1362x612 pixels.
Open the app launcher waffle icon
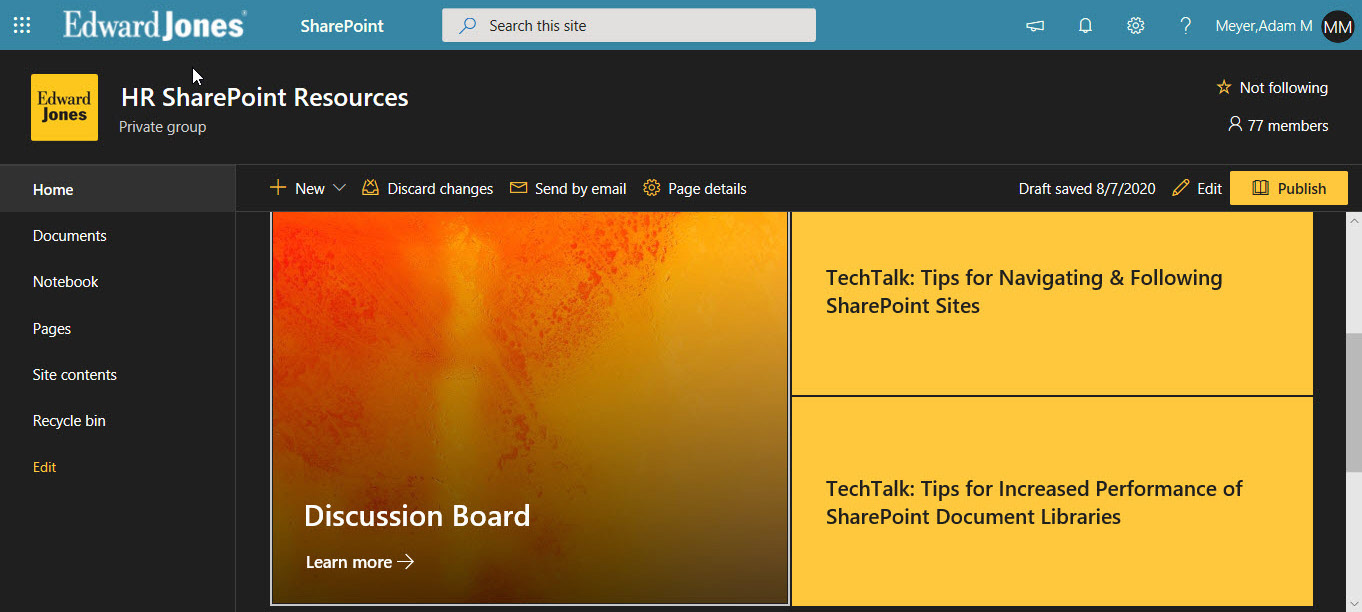point(22,25)
